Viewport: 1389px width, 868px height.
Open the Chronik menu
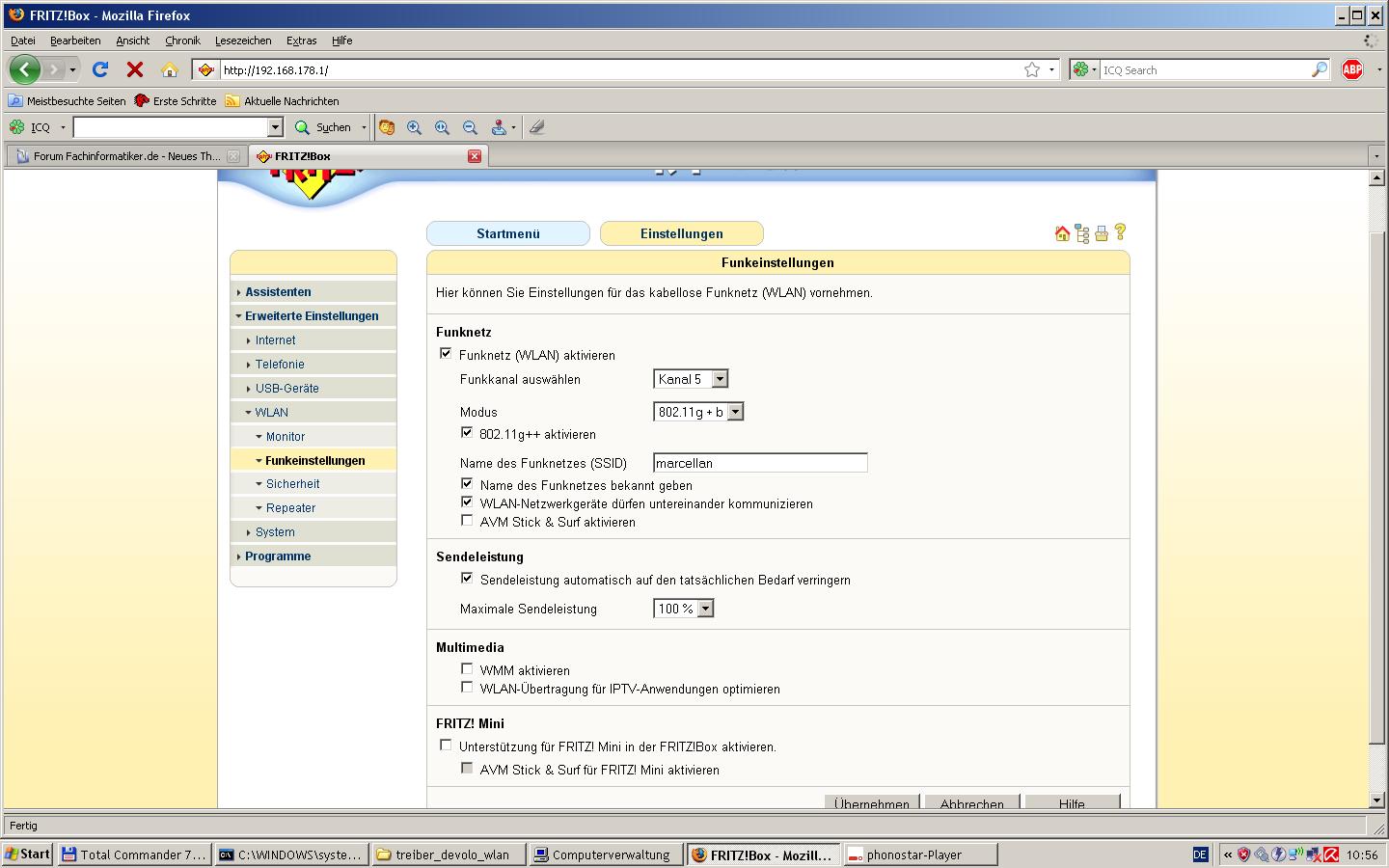tap(182, 41)
